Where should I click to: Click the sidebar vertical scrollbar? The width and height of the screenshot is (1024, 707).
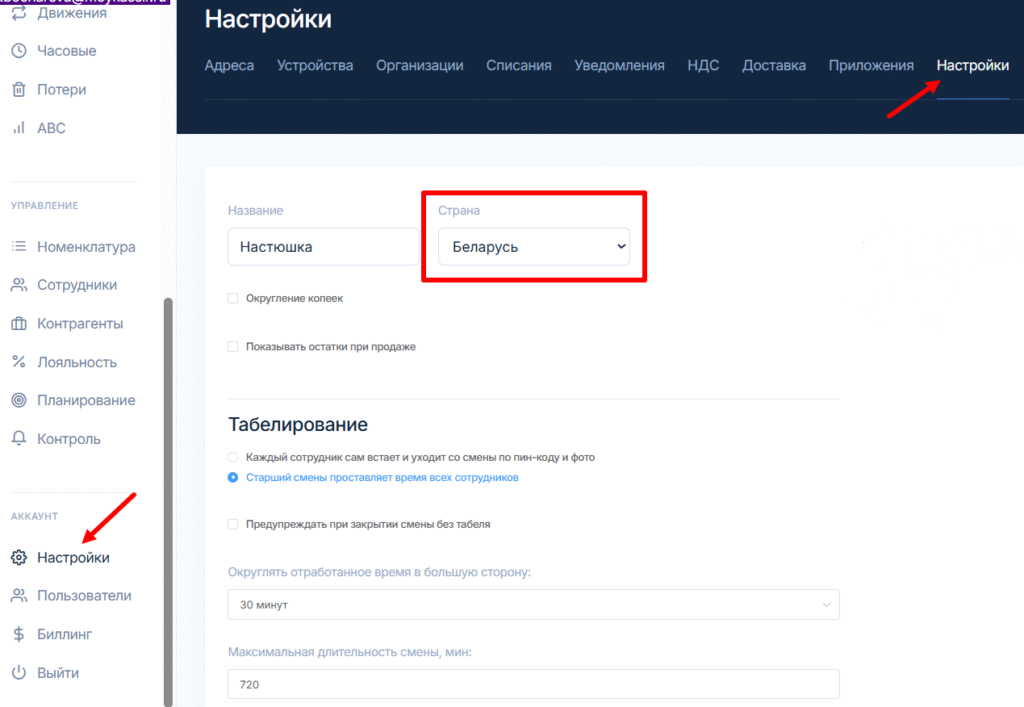pos(168,502)
